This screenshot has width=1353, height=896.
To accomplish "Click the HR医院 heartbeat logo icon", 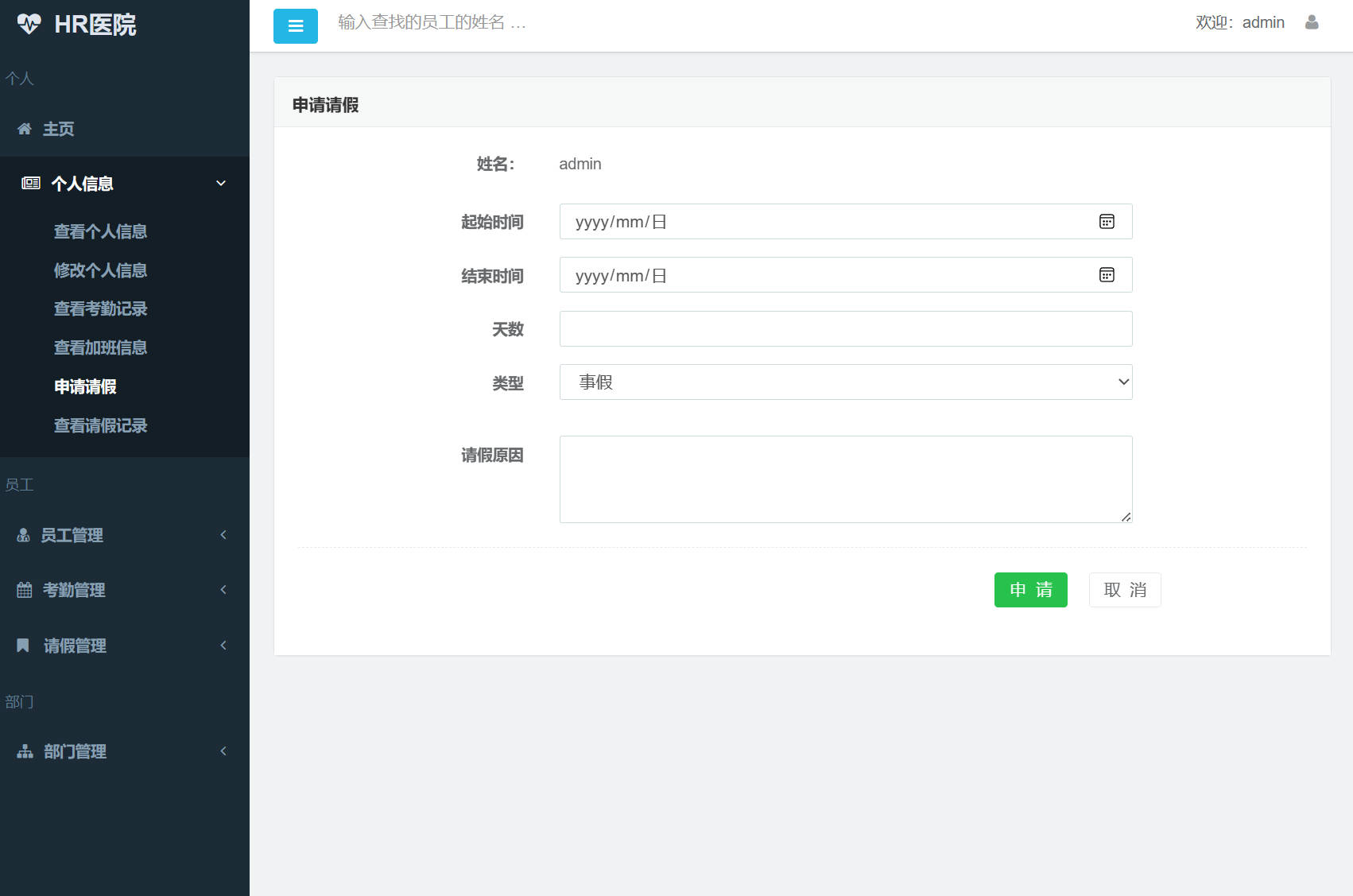I will [29, 24].
